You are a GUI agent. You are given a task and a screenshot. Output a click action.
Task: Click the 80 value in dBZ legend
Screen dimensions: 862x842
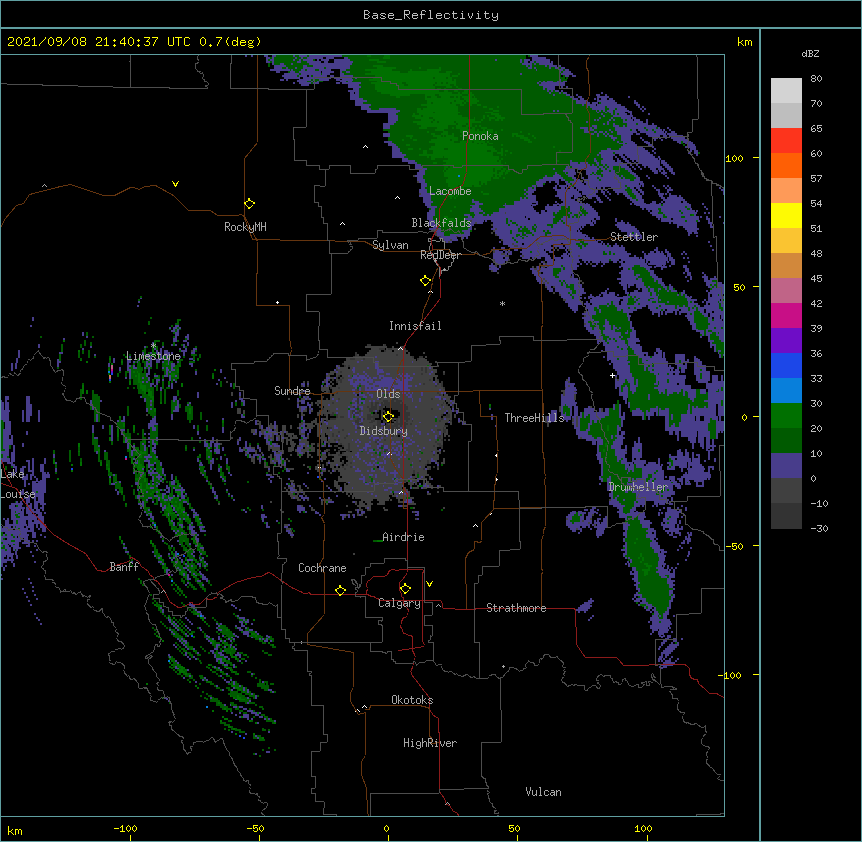click(x=816, y=79)
